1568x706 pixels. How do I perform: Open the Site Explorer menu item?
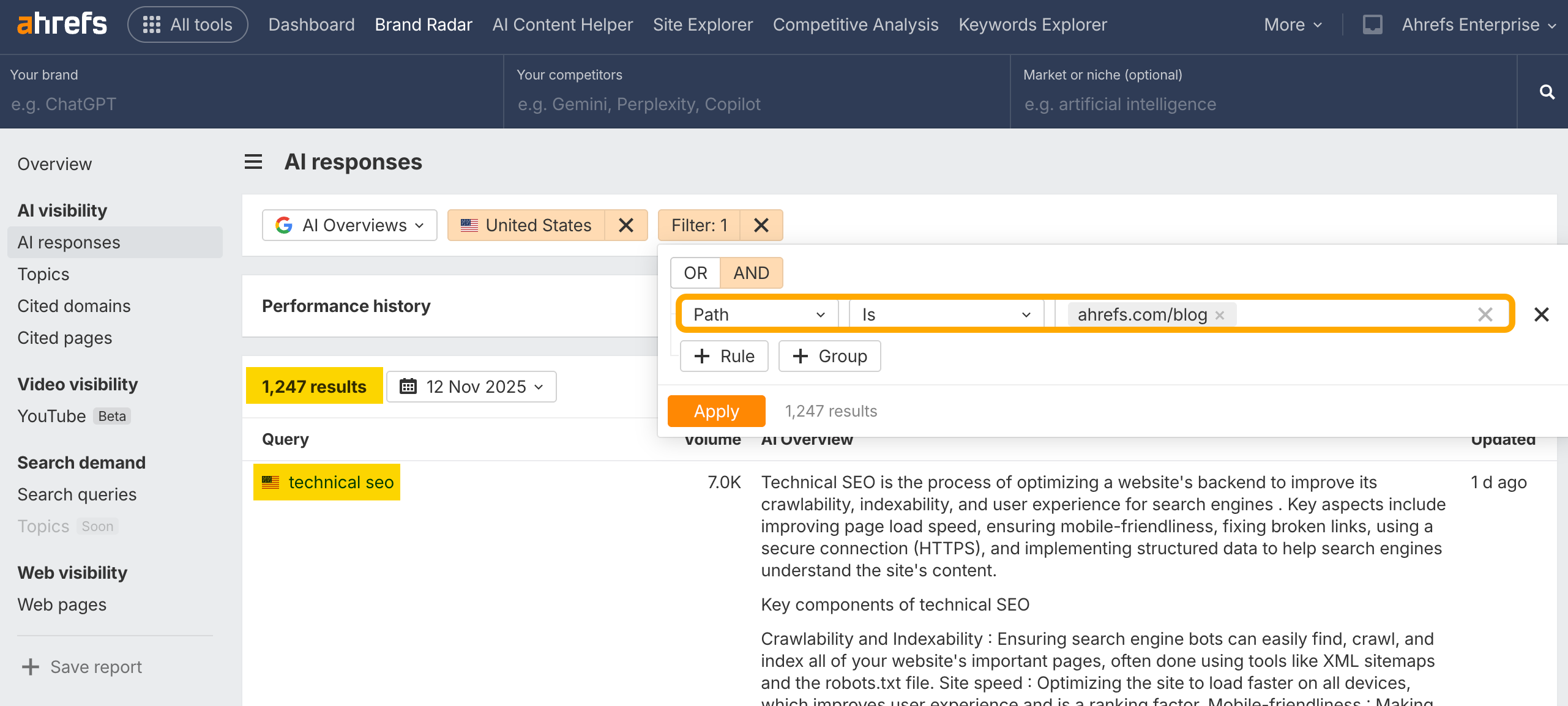(703, 24)
